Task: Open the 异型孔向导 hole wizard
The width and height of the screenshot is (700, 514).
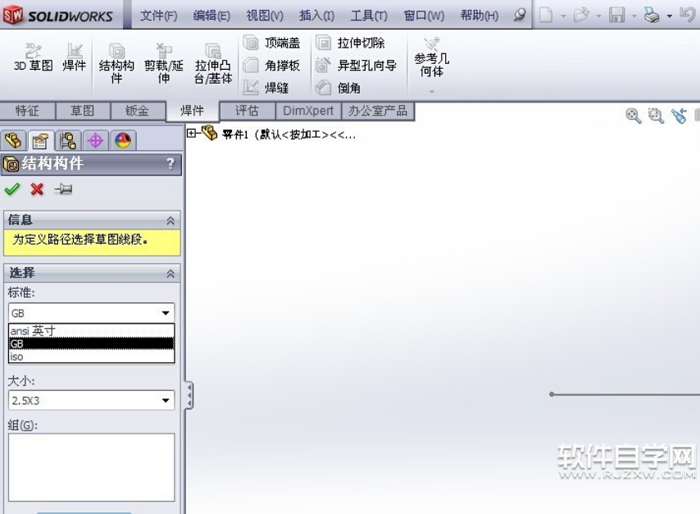Action: coord(356,66)
